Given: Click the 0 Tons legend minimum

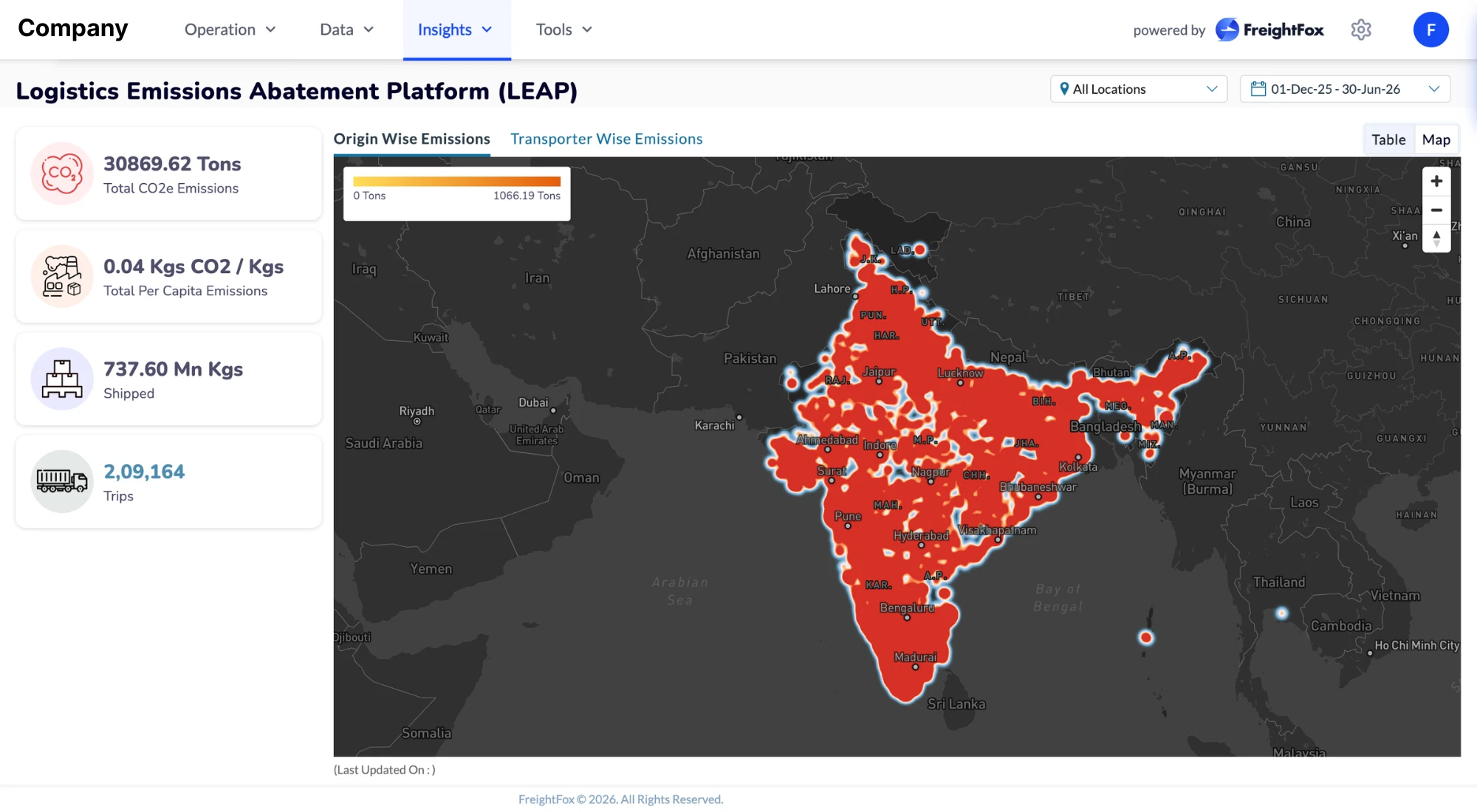Looking at the screenshot, I should (x=369, y=196).
